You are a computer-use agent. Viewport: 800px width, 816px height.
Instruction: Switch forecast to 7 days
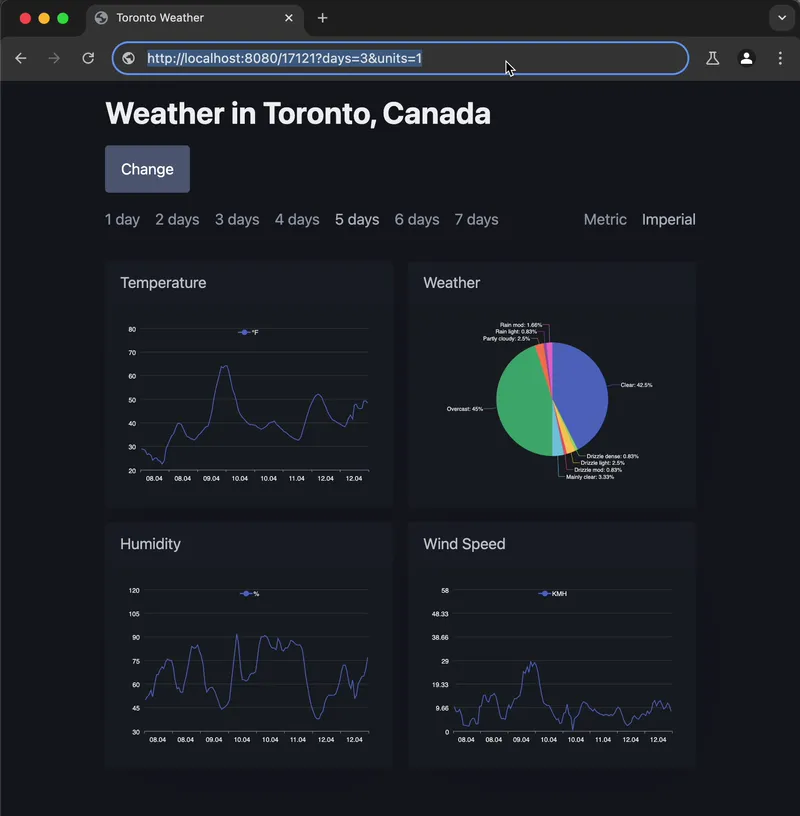pyautogui.click(x=477, y=219)
